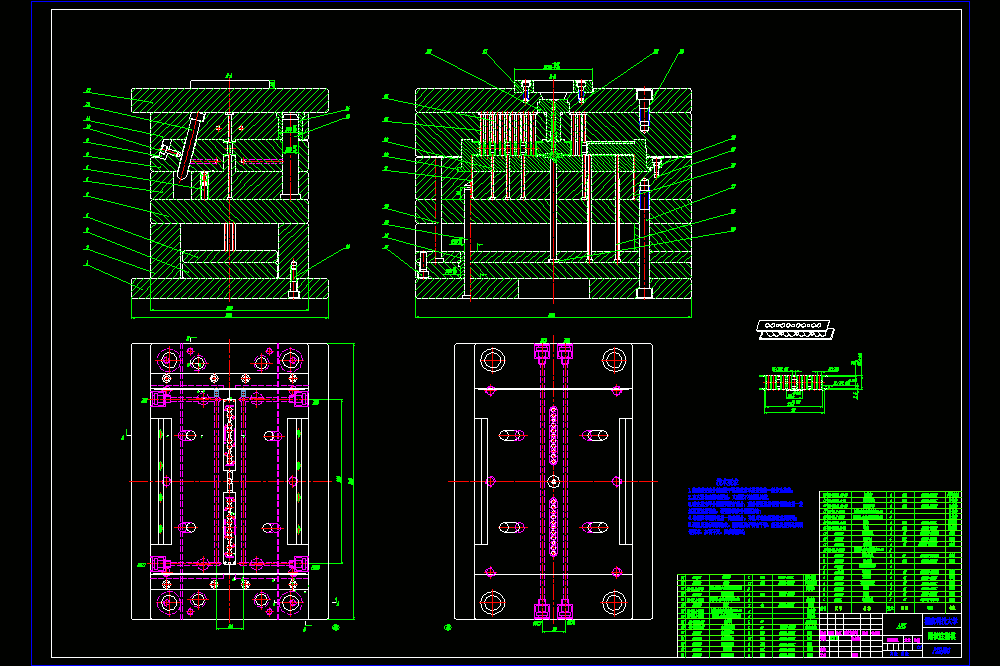
Task: Click the blue technical notes paragraph
Action: coord(745,511)
